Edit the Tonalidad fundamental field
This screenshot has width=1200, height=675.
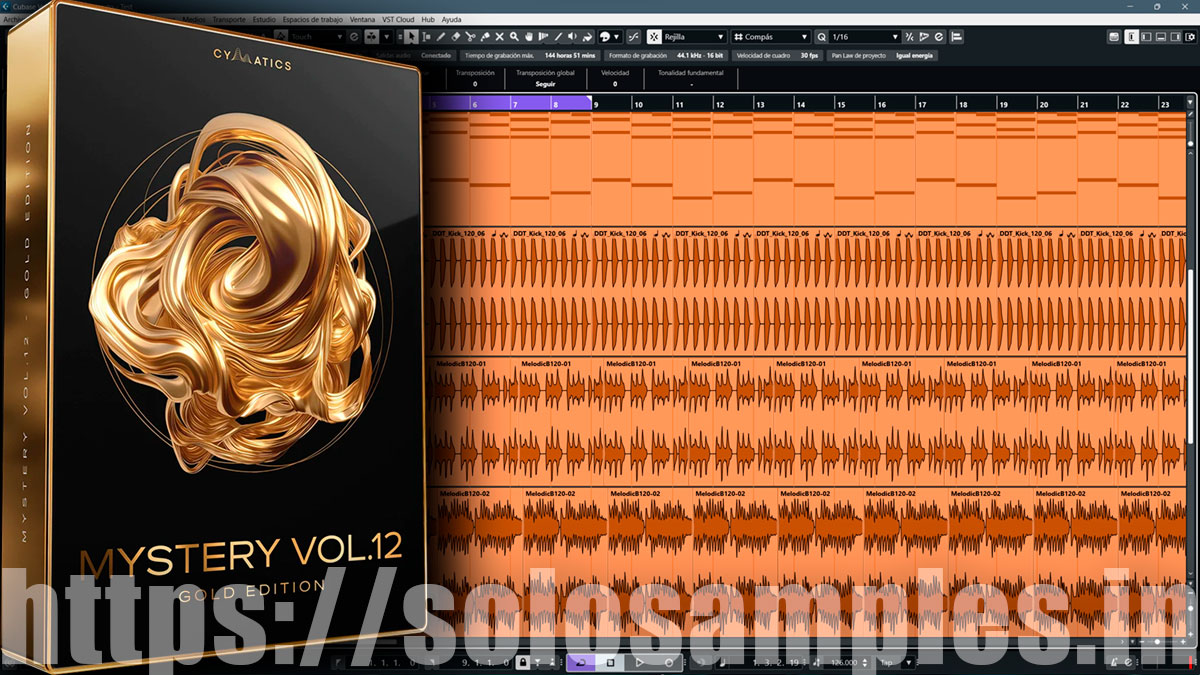point(691,84)
